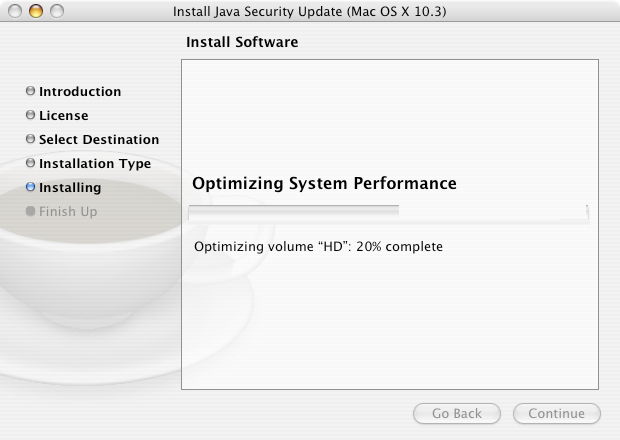Viewport: 620px width, 440px height.
Task: Click the Optimizing System Performance heading
Action: point(323,184)
